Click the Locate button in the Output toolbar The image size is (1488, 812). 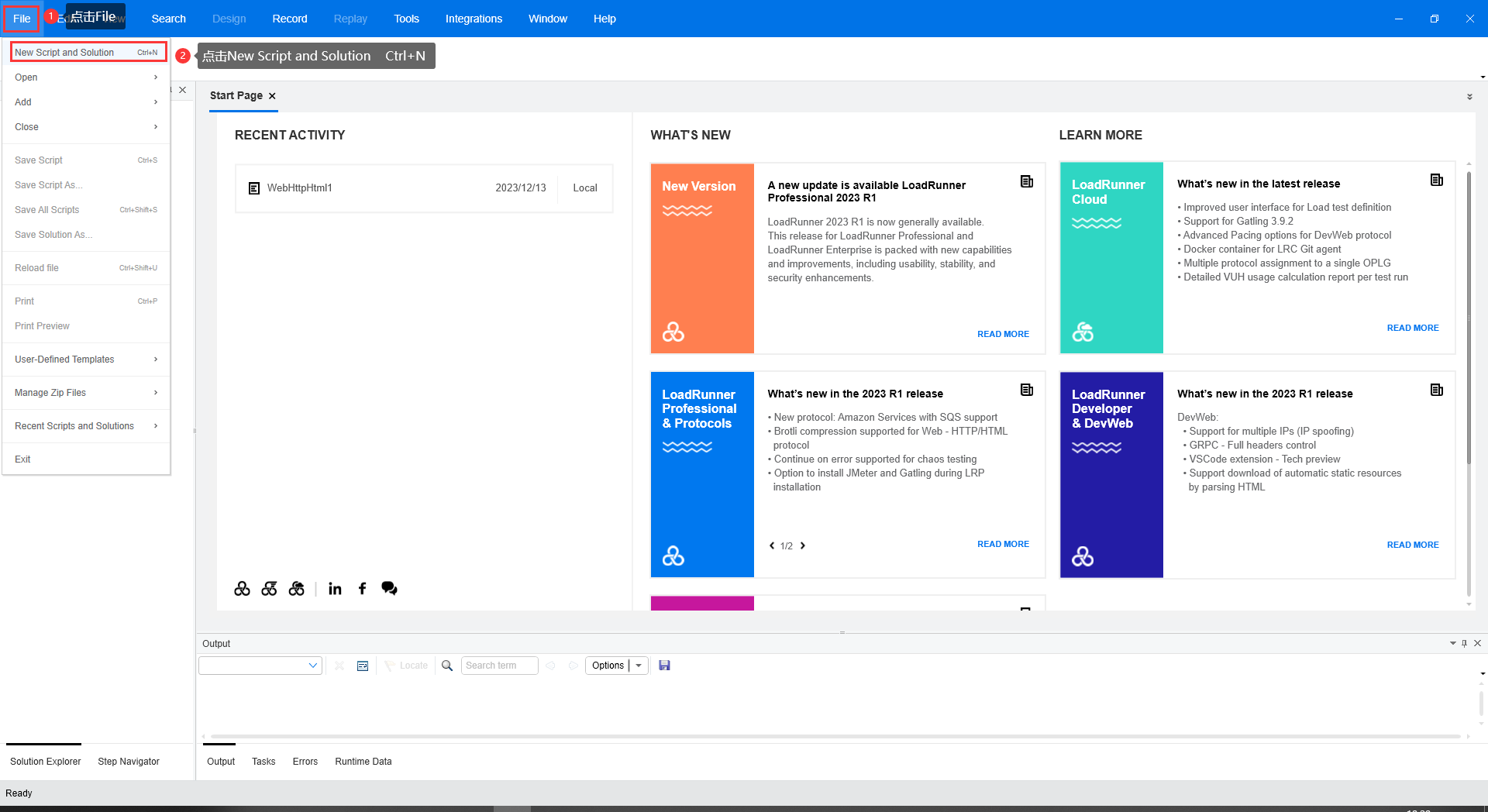(x=406, y=666)
